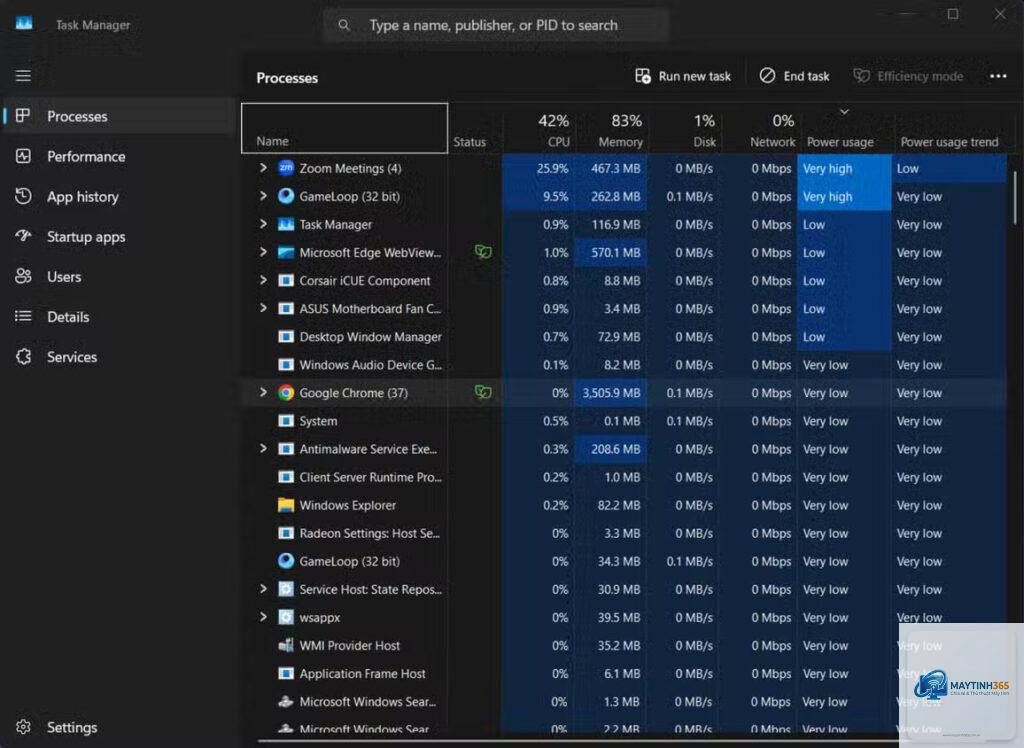Image resolution: width=1024 pixels, height=748 pixels.
Task: Open the three-dots more options menu
Action: tap(998, 76)
